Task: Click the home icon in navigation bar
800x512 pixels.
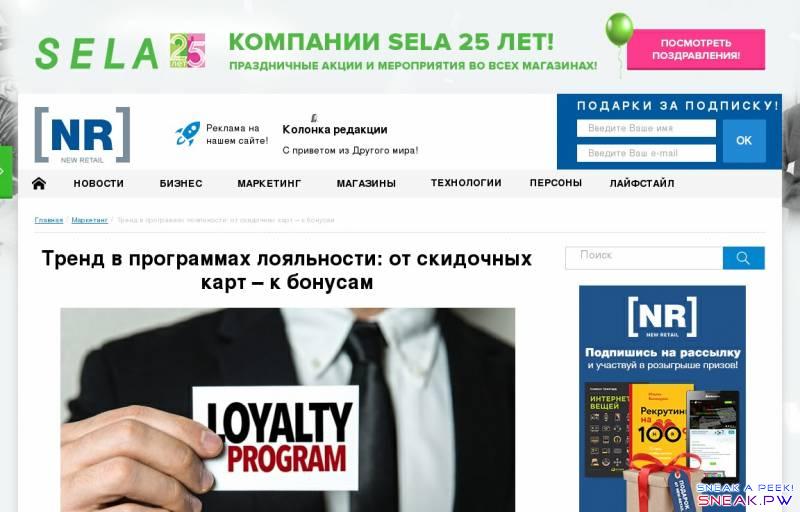Action: (39, 183)
